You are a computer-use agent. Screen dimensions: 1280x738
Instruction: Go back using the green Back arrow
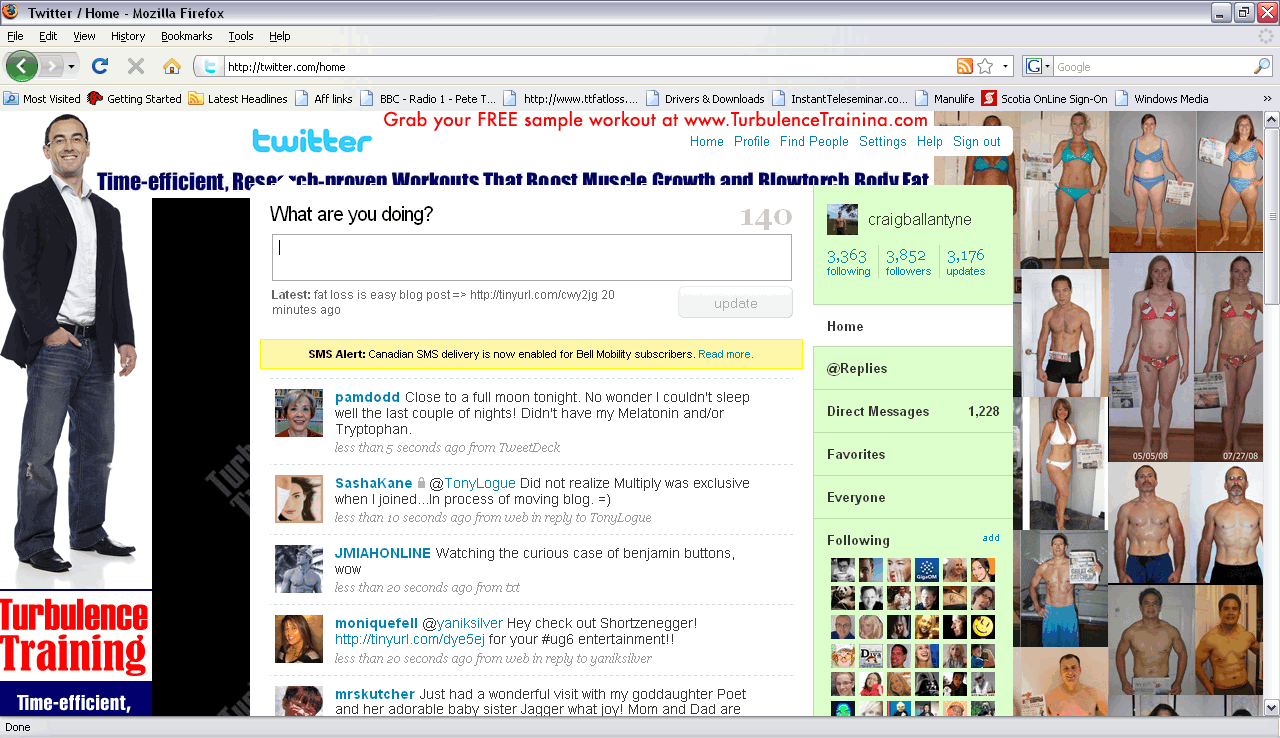pos(22,66)
